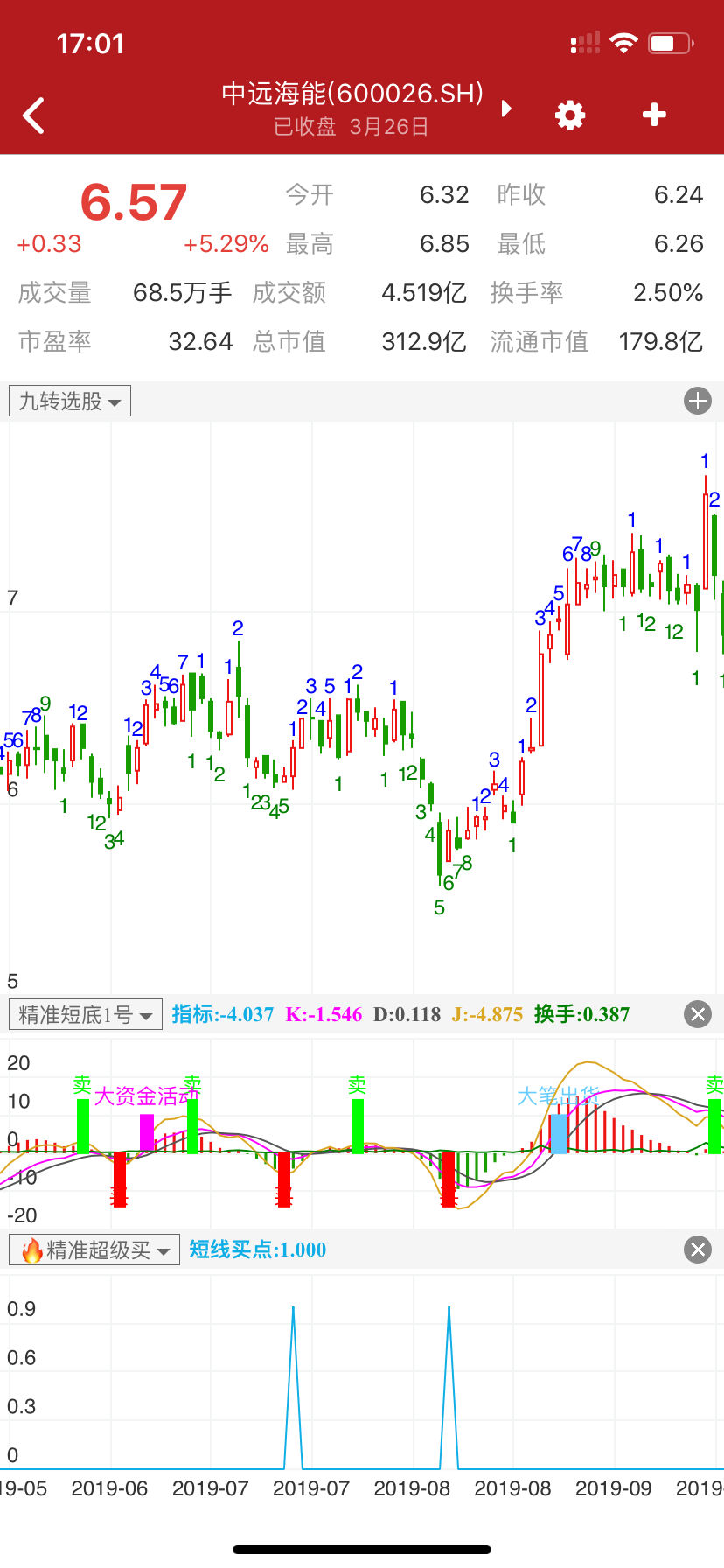Tap the large 6.57 current price
The height and width of the screenshot is (1568, 724).
pos(134,203)
